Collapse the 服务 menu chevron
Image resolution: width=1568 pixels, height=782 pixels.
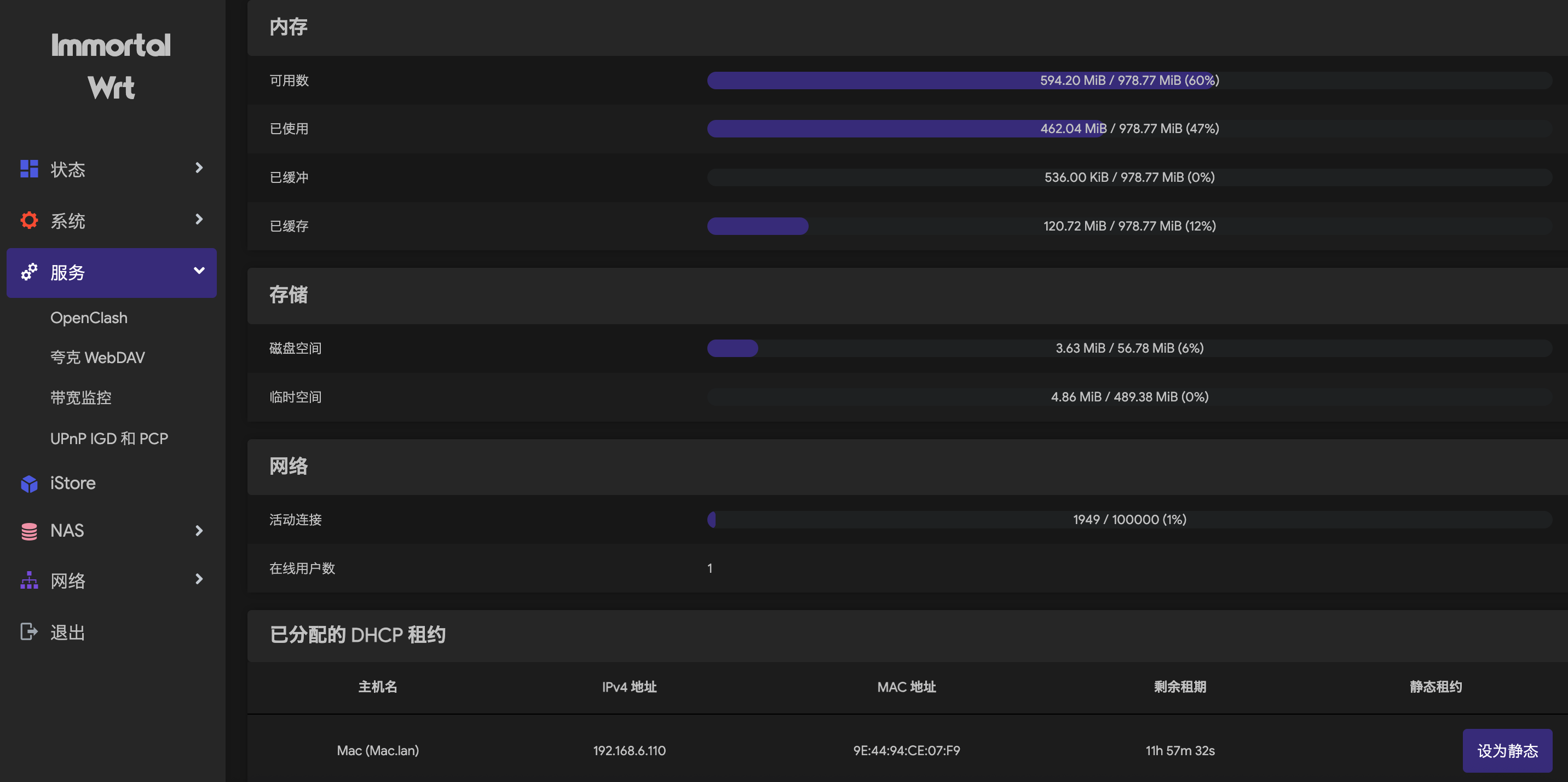point(199,271)
